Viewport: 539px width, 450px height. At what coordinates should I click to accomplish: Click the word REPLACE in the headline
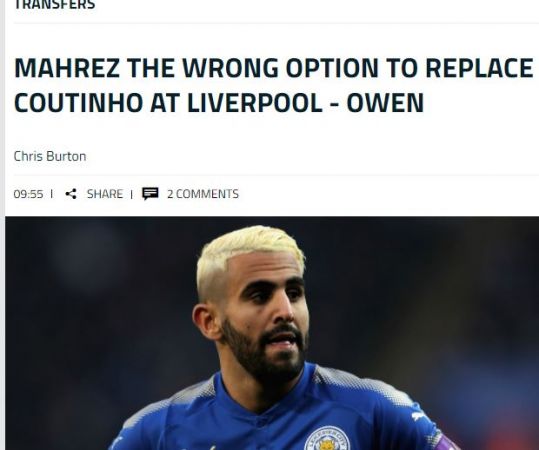[479, 68]
